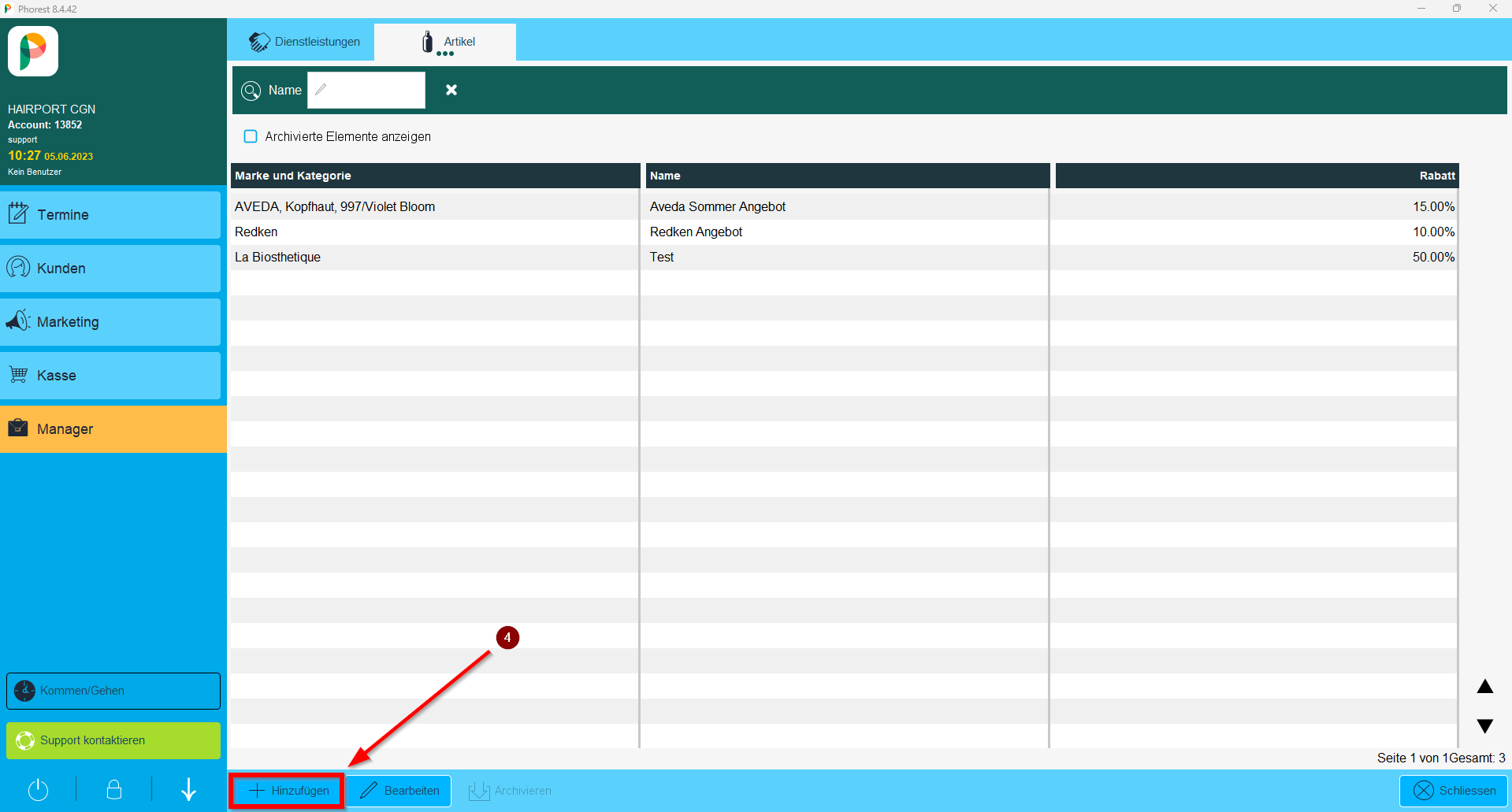This screenshot has width=1512, height=812.
Task: Click the Termine calendar pencil icon
Action: [x=18, y=213]
